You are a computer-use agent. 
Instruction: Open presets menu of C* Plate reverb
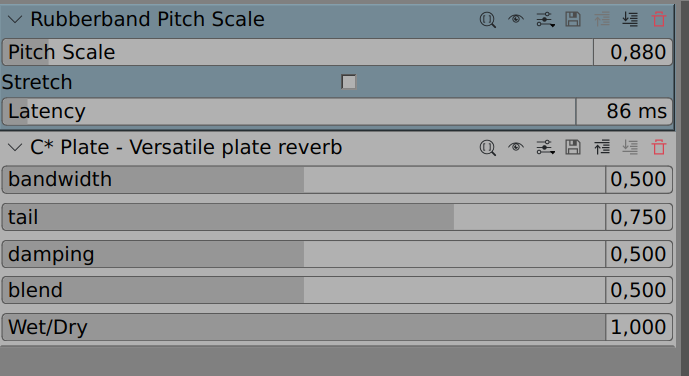[545, 147]
